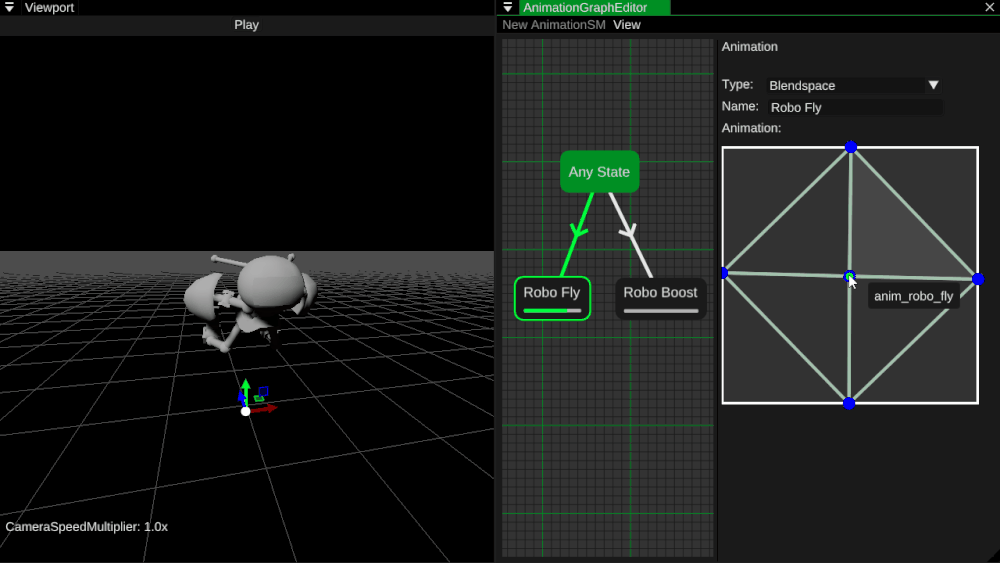The image size is (1000, 563).
Task: Click the blue Z-axis gizmo arrow
Action: point(241,398)
